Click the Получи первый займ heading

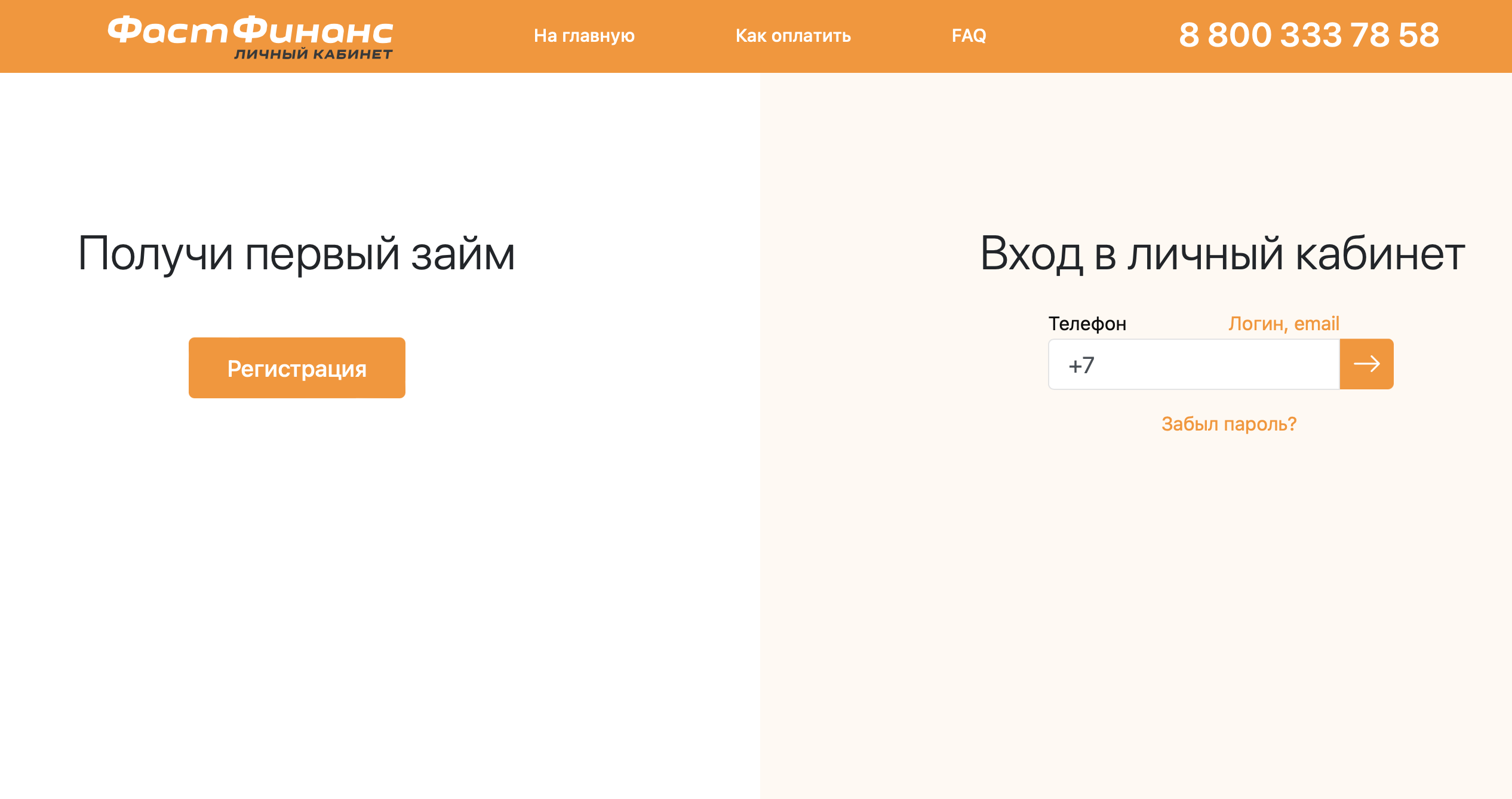click(297, 254)
